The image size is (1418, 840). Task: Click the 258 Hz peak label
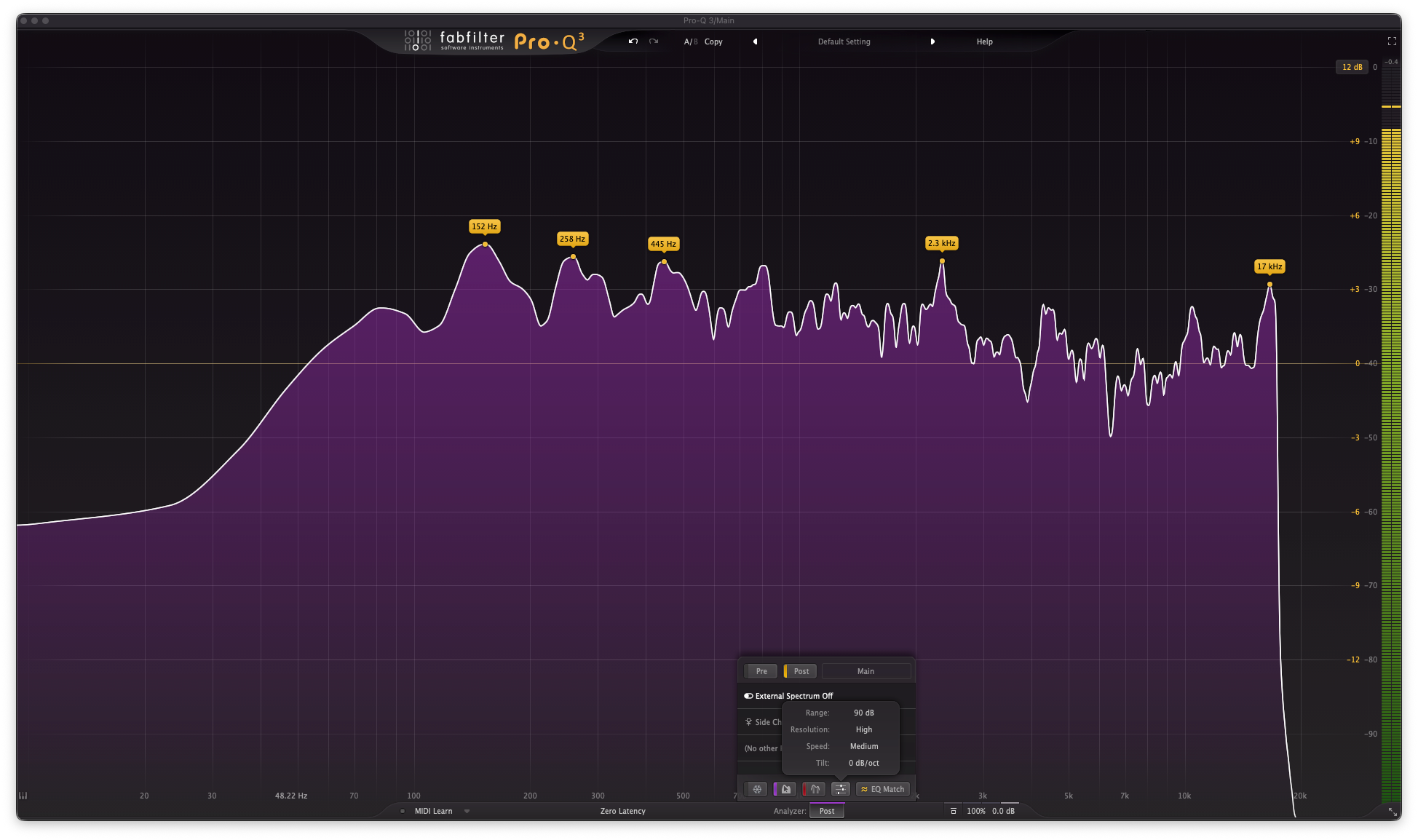572,239
